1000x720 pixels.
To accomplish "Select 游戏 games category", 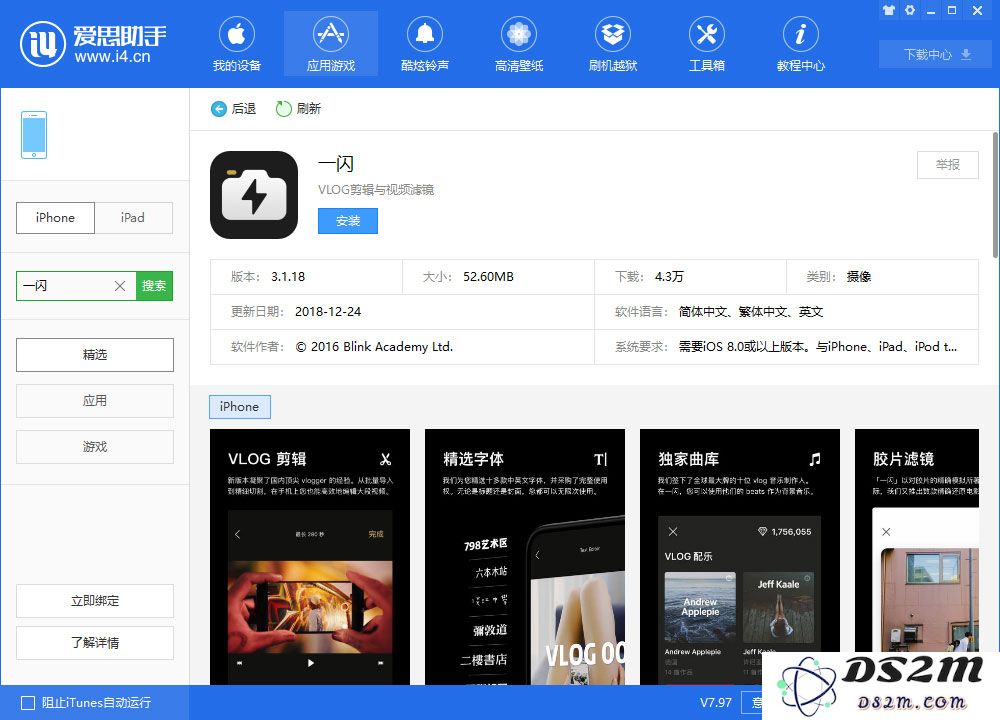I will click(95, 446).
